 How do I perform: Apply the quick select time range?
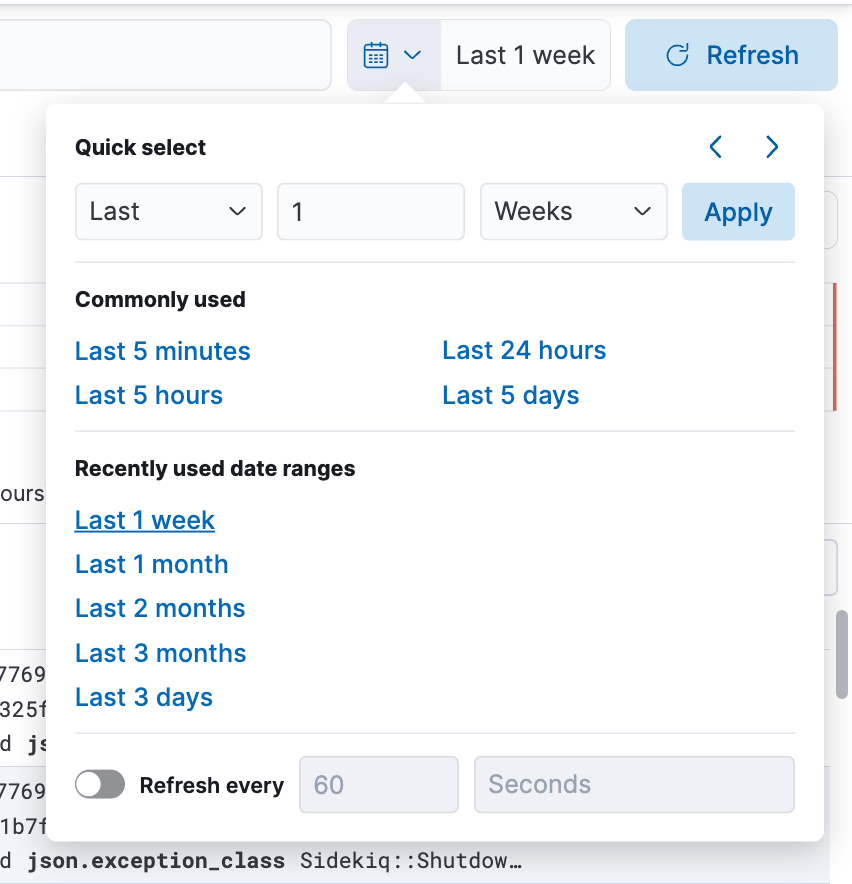coord(738,211)
